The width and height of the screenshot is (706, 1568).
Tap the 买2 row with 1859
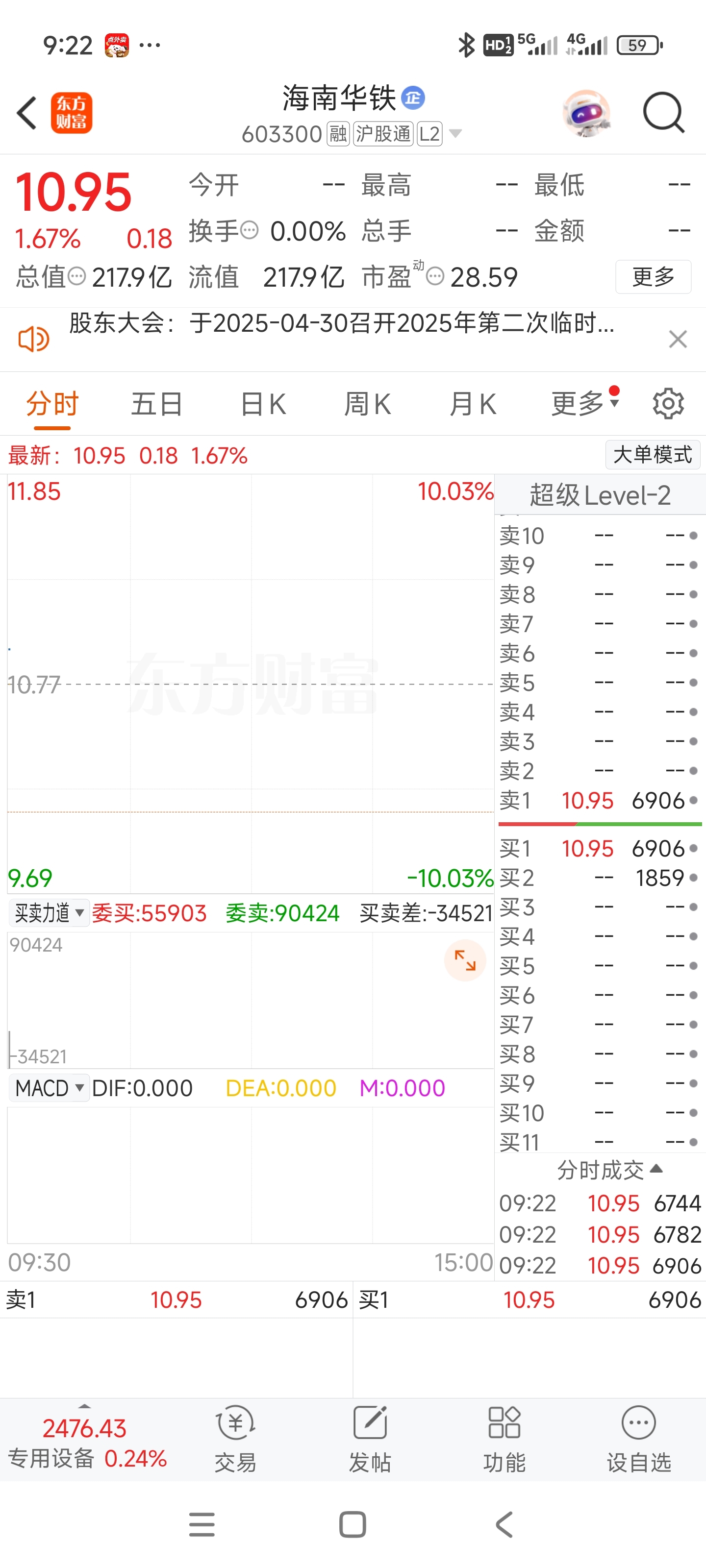click(600, 878)
